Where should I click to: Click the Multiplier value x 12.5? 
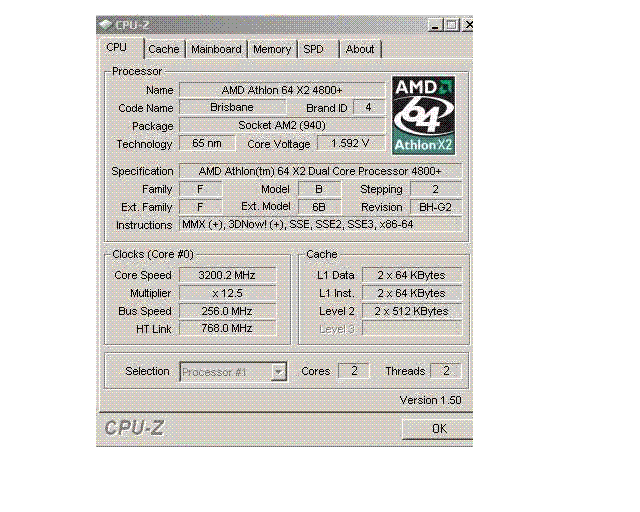pyautogui.click(x=227, y=293)
